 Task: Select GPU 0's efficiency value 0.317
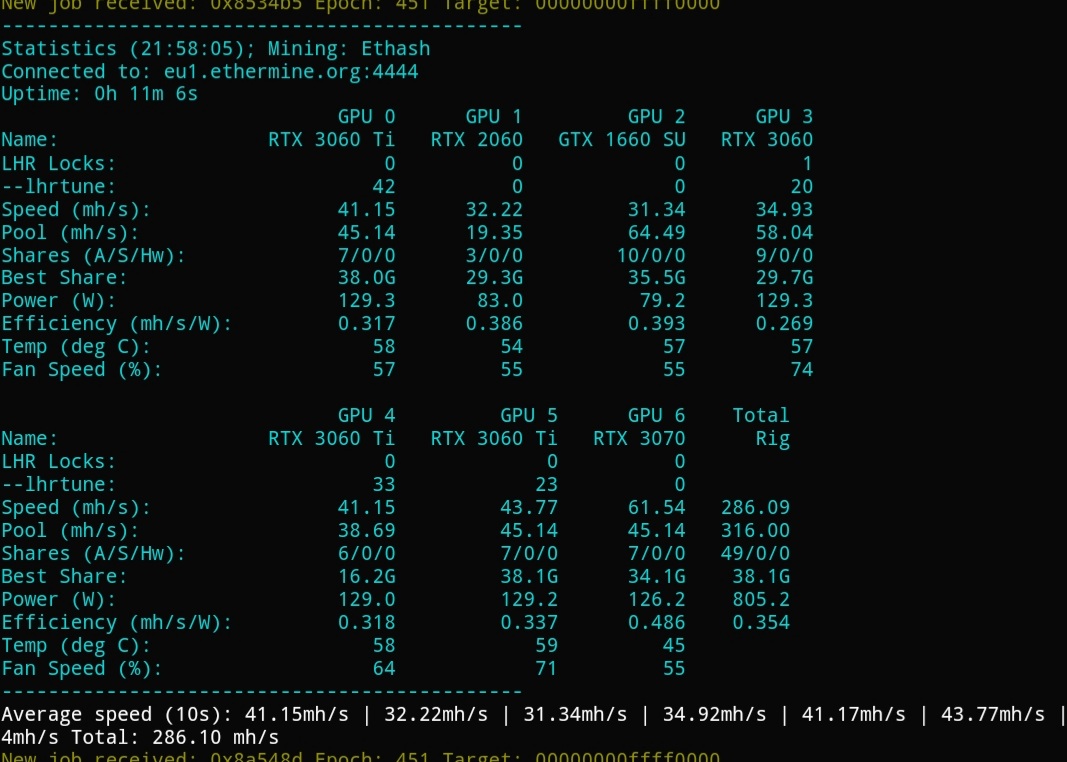point(366,324)
